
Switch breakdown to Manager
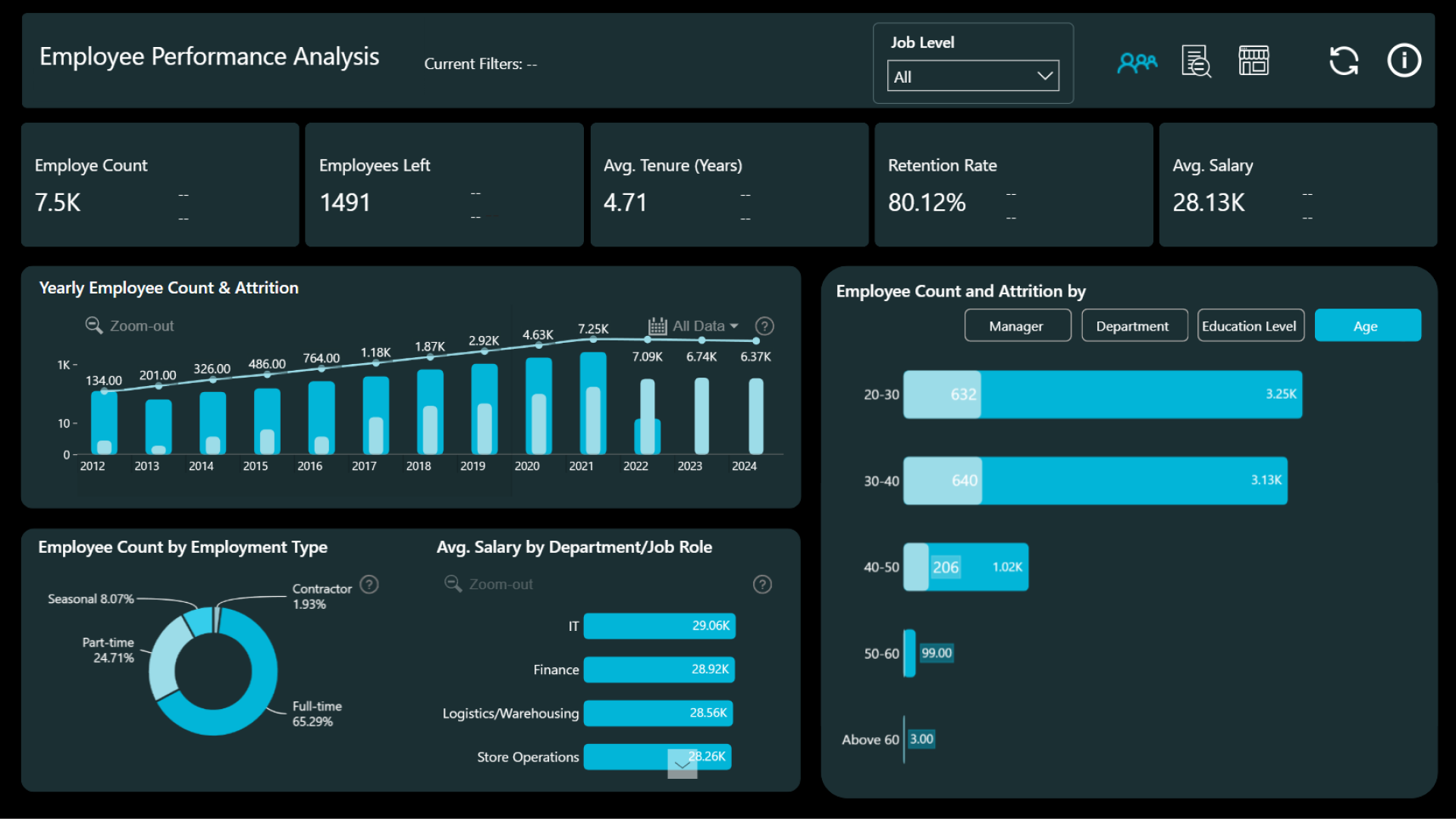click(1017, 326)
